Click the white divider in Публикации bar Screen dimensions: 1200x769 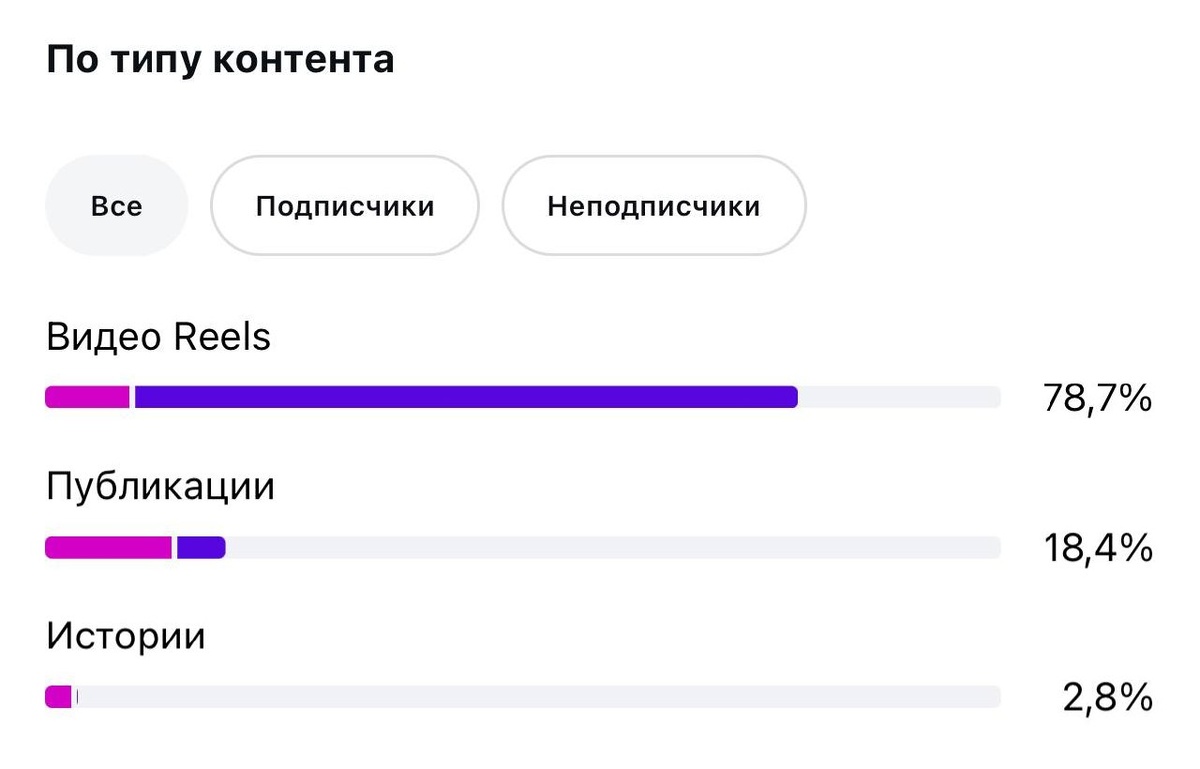(175, 547)
